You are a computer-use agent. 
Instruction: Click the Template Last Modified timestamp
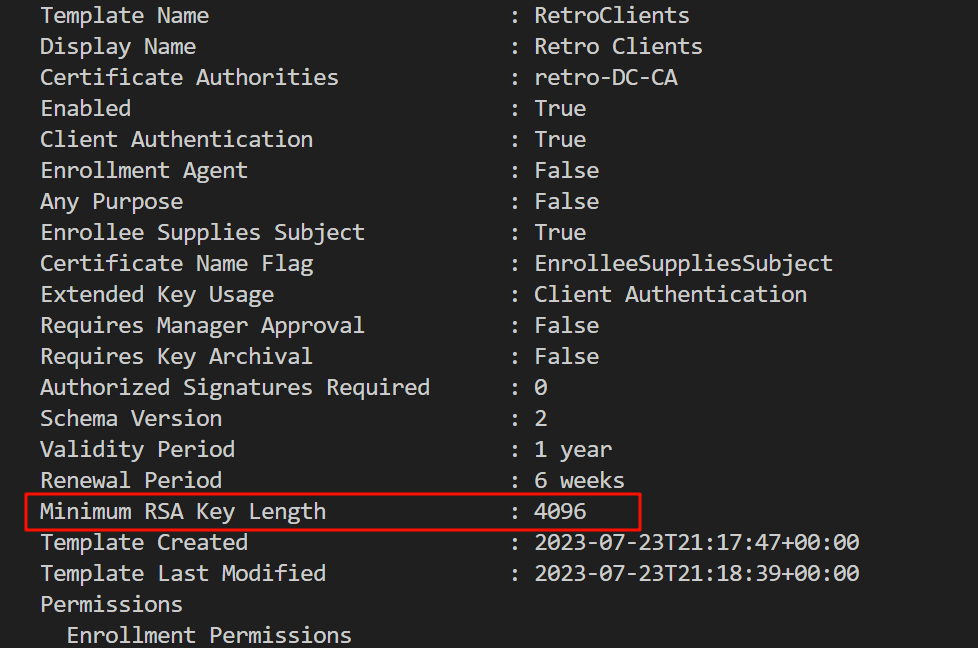click(696, 574)
